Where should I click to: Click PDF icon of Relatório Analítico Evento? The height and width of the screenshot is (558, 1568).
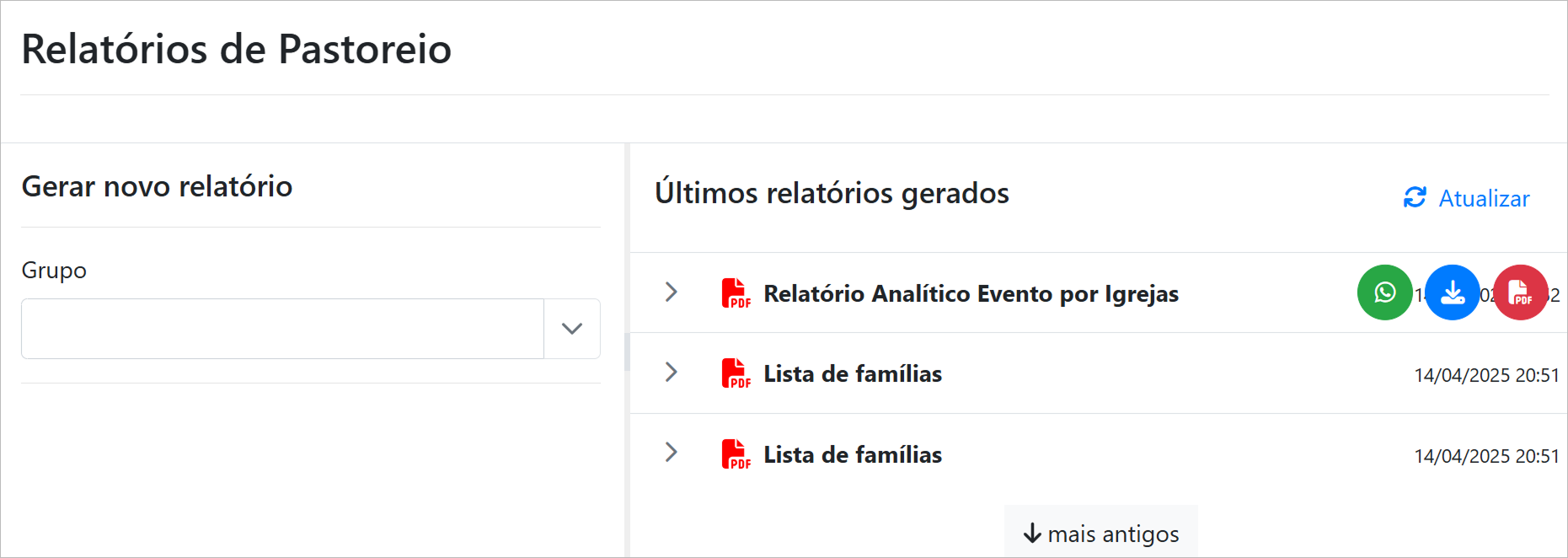[735, 293]
